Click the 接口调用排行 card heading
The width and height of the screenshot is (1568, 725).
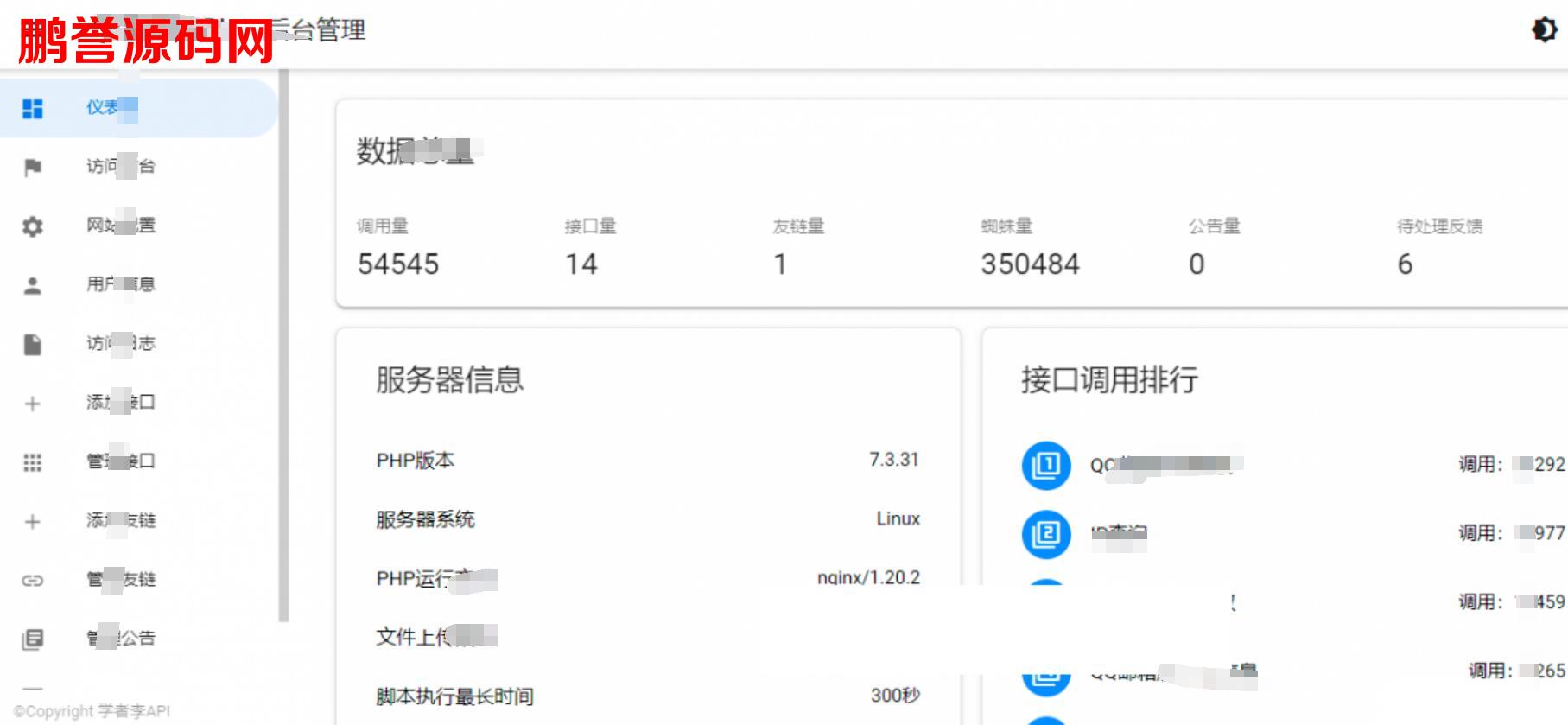click(x=1109, y=379)
